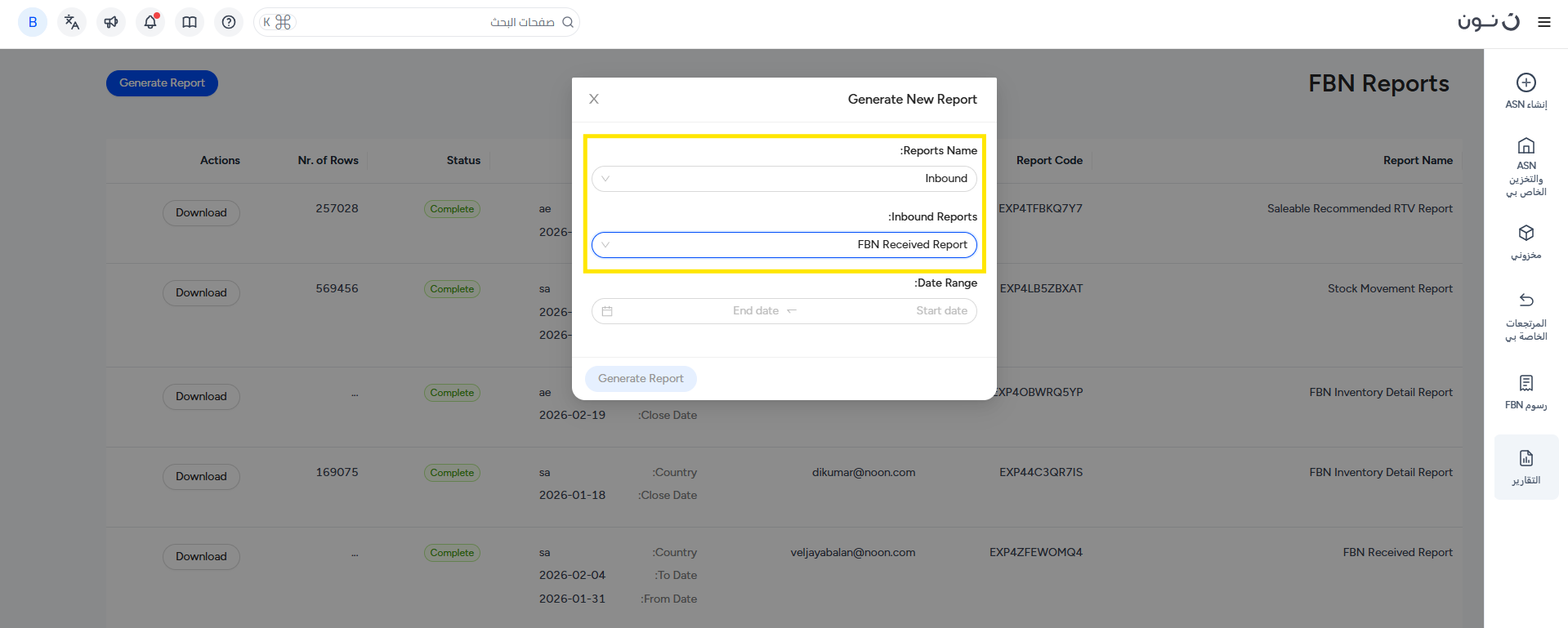Open the announcements megaphone icon

tap(111, 22)
